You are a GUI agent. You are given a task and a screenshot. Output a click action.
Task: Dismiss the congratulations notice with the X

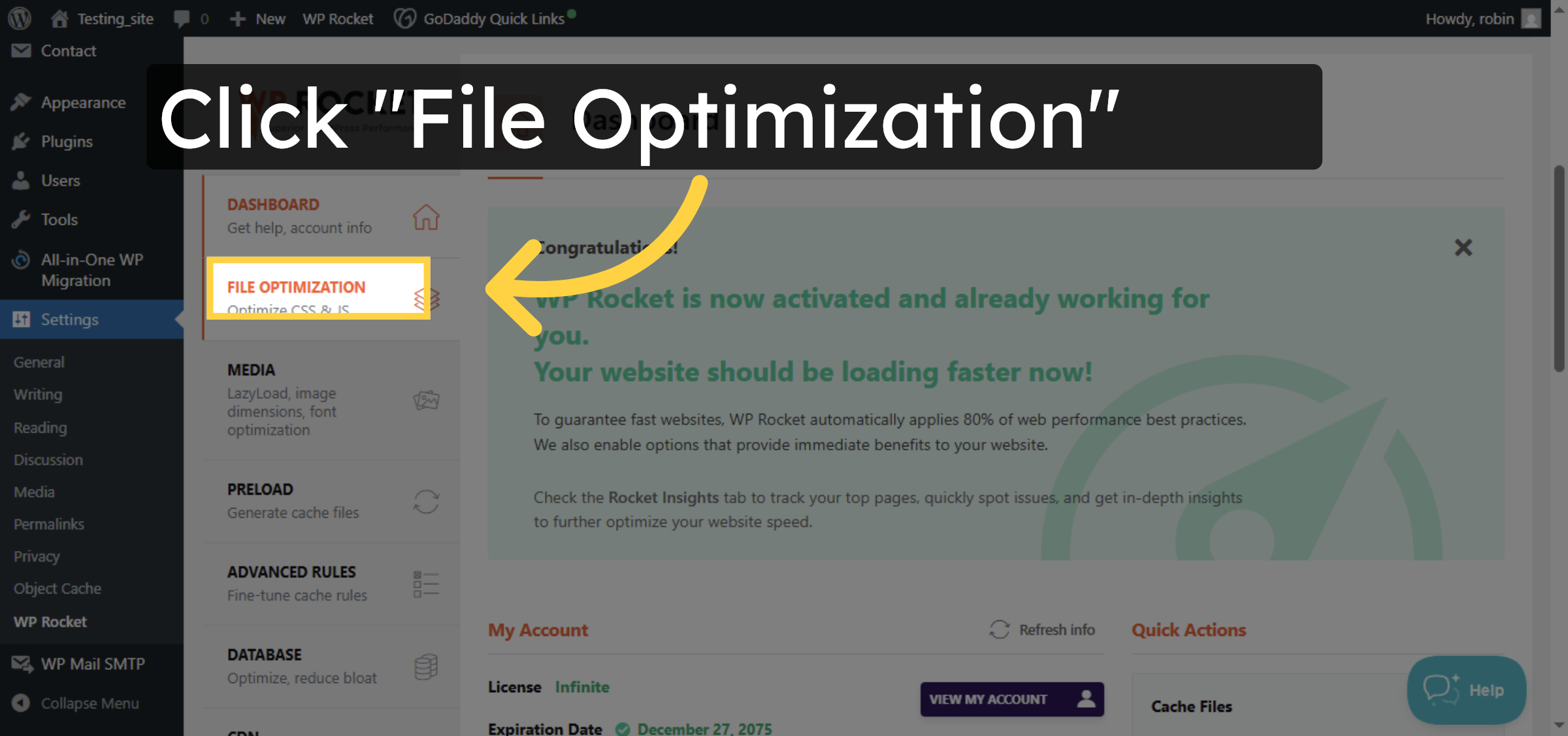(x=1463, y=248)
